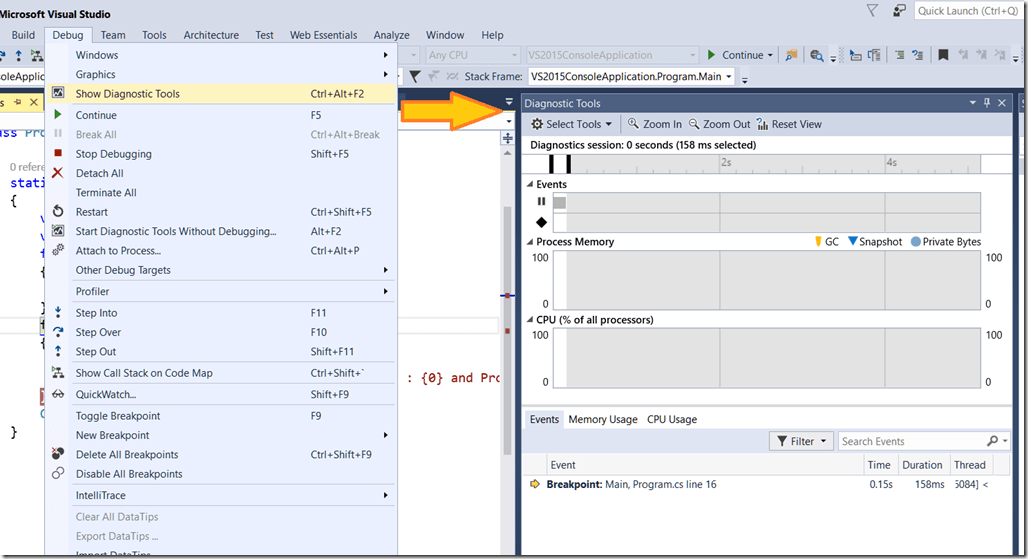Click the Notifications flag icon in title bar

point(871,11)
